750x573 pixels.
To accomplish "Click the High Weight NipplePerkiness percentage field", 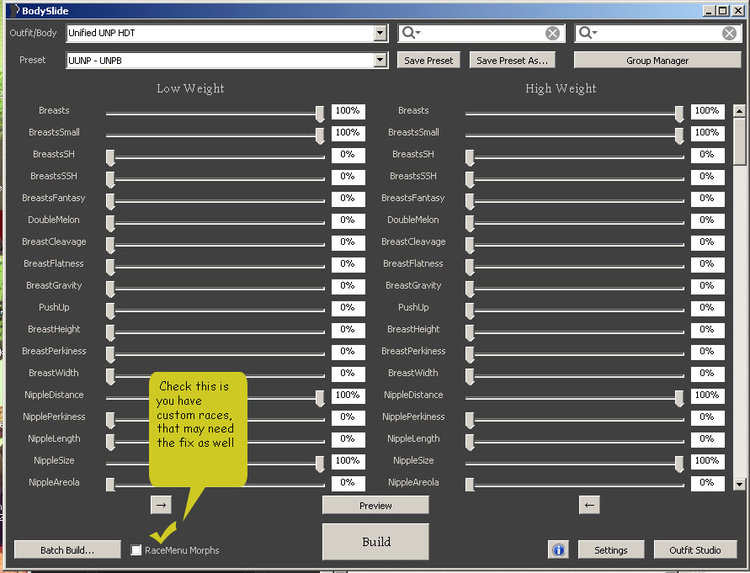I will 707,418.
